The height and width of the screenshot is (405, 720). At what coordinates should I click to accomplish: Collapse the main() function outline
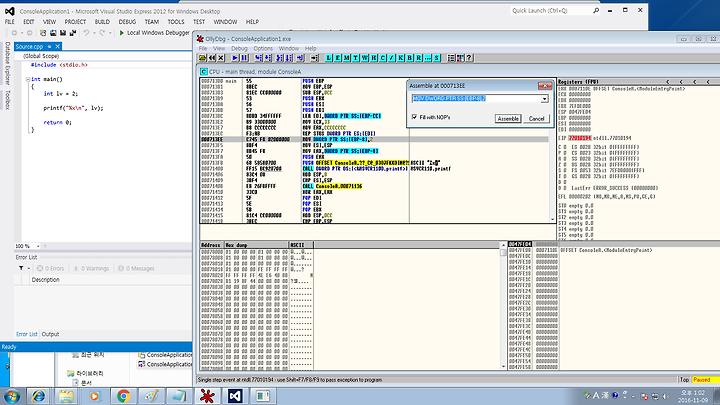pyautogui.click(x=28, y=79)
